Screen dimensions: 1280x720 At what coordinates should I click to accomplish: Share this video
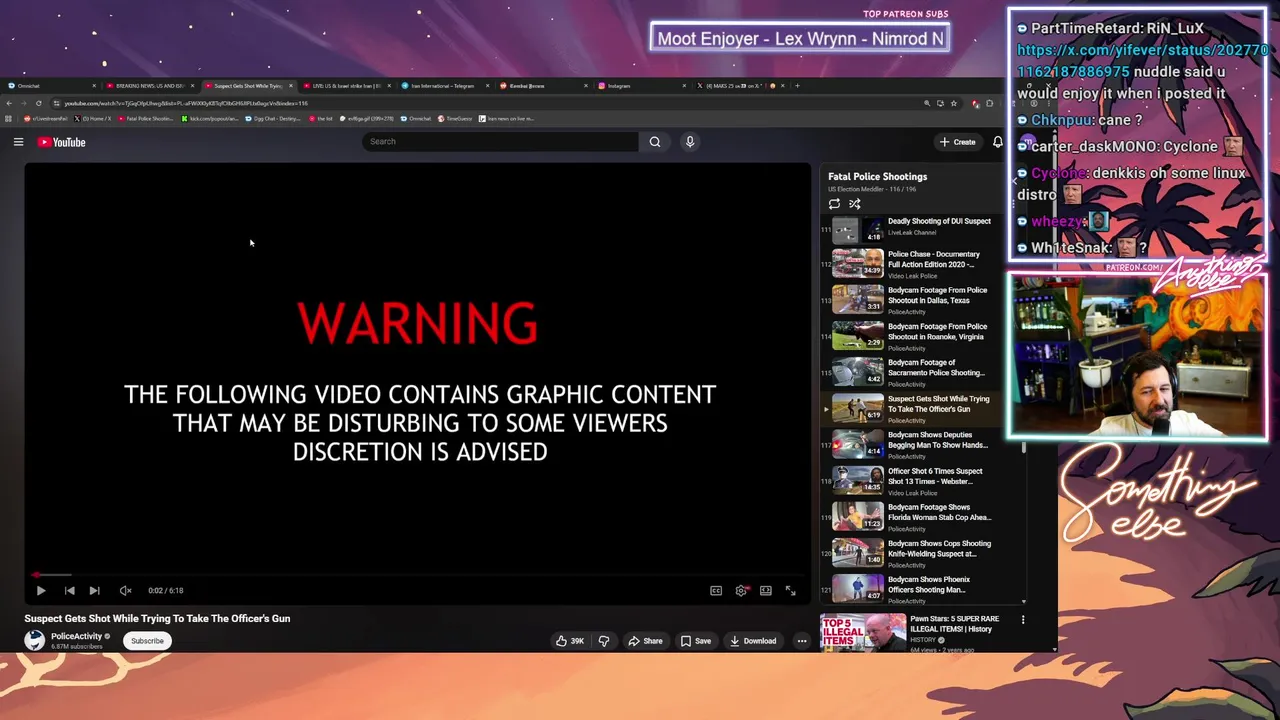(x=645, y=641)
